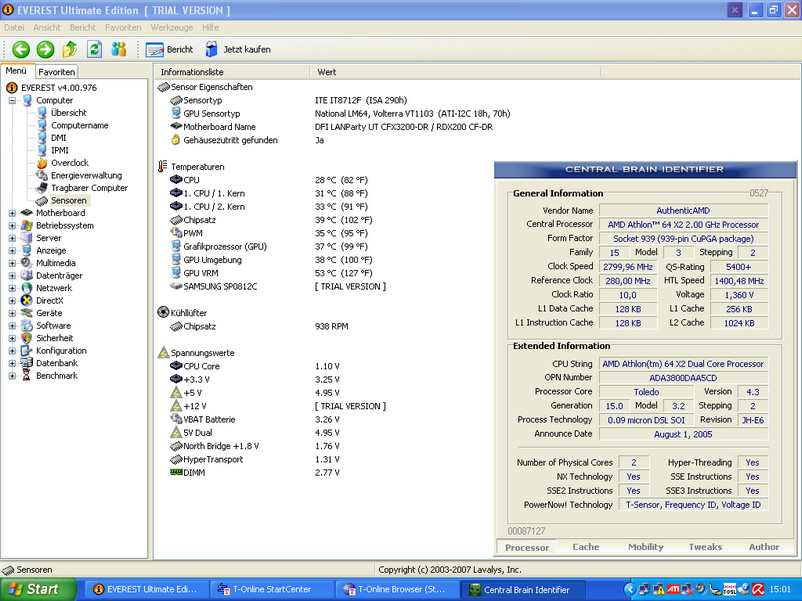Expand the Server tree node
This screenshot has height=601, width=802.
point(12,238)
